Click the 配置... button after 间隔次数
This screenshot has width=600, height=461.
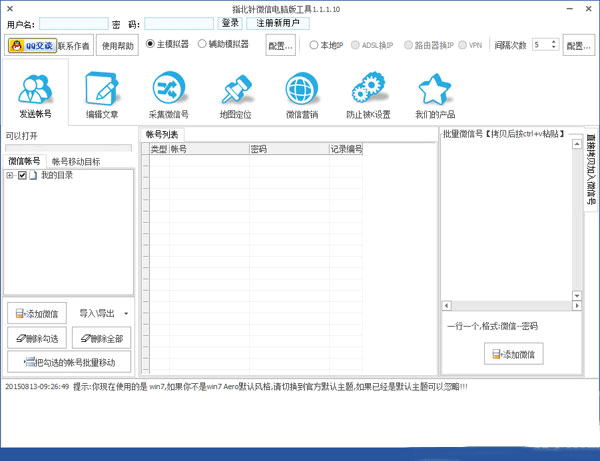[x=579, y=46]
